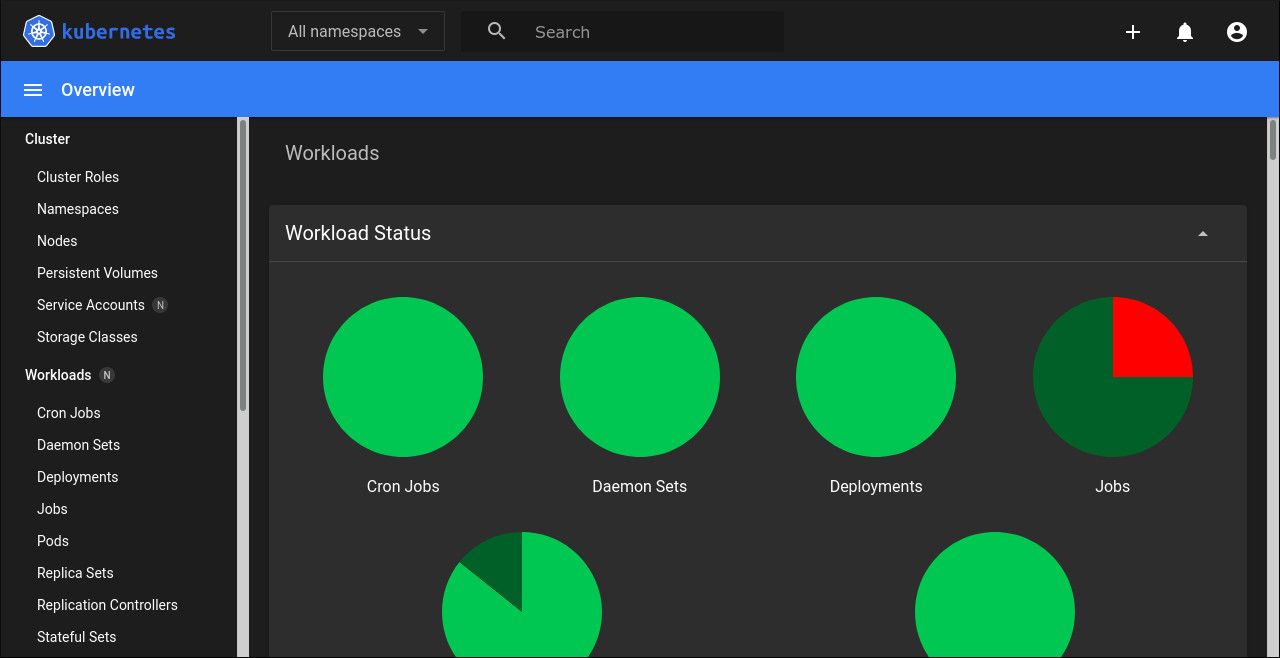This screenshot has width=1280, height=658.
Task: Expand the namespace selector arrow
Action: pos(421,31)
